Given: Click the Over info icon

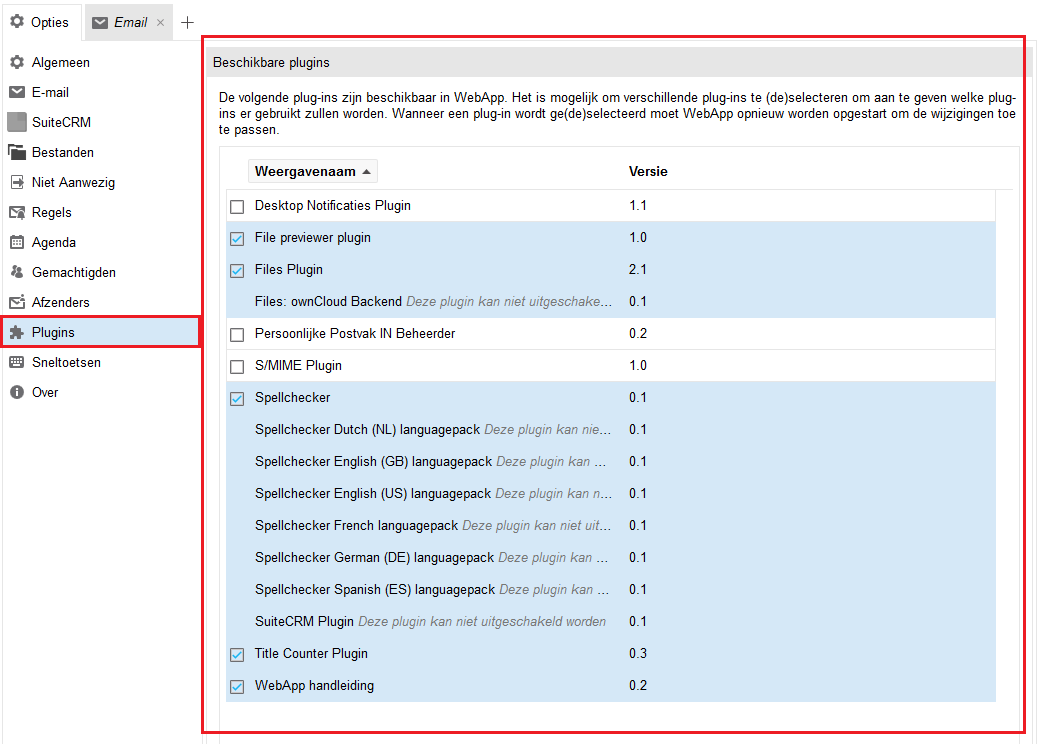Looking at the screenshot, I should 17,392.
